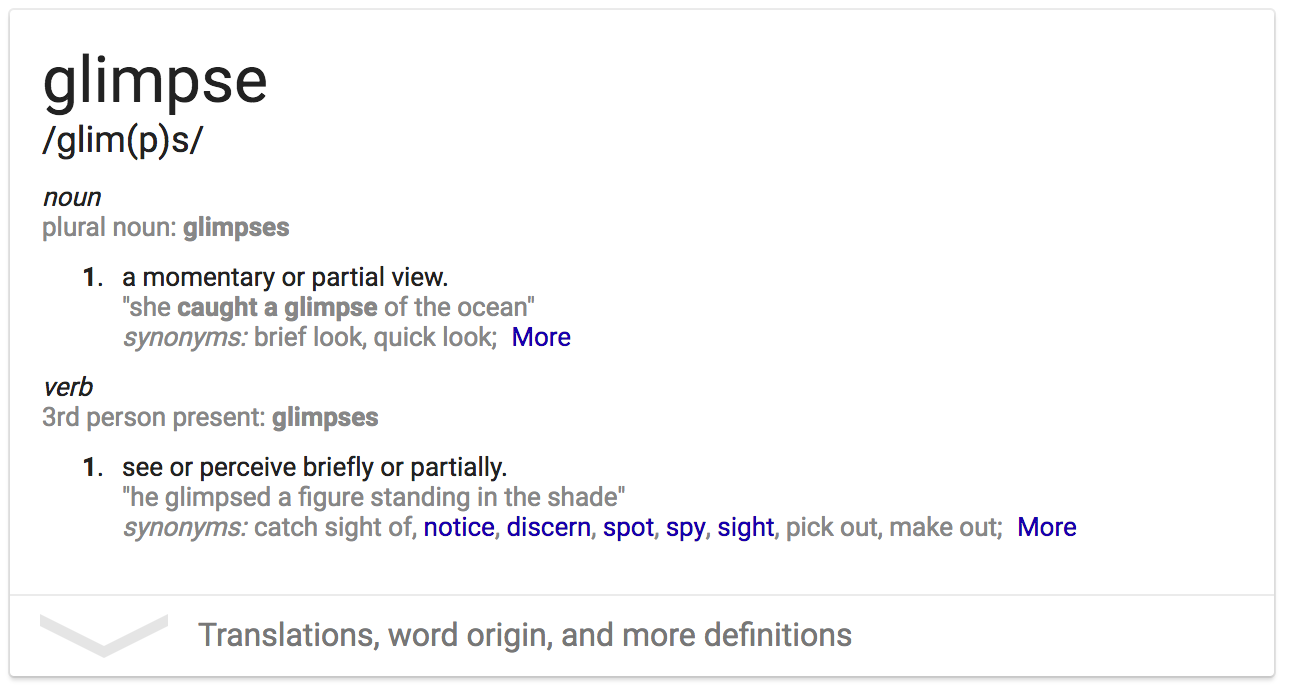Click the synonym text catch sight of

point(333,527)
